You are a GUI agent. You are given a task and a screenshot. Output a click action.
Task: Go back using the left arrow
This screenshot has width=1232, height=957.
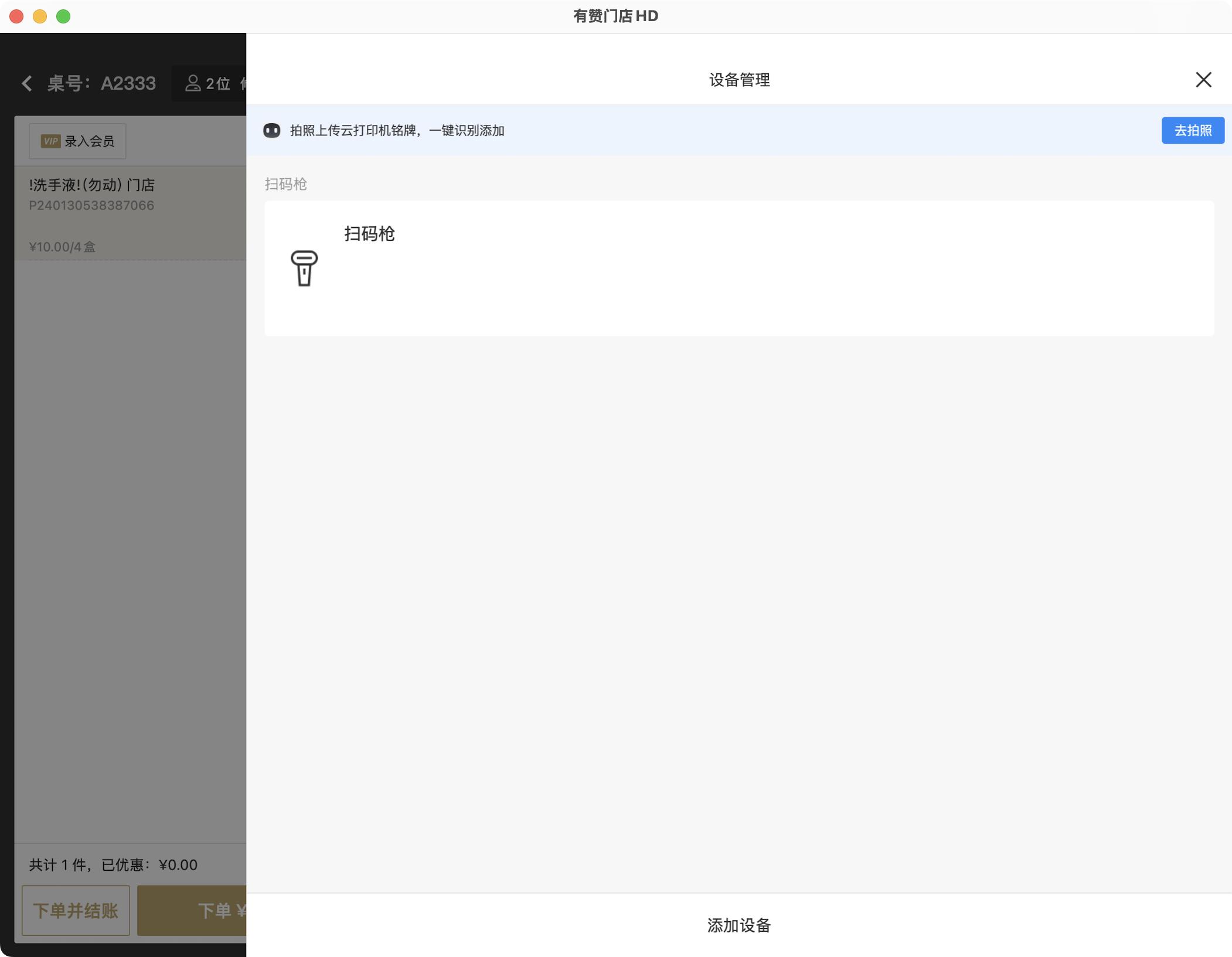[x=27, y=83]
